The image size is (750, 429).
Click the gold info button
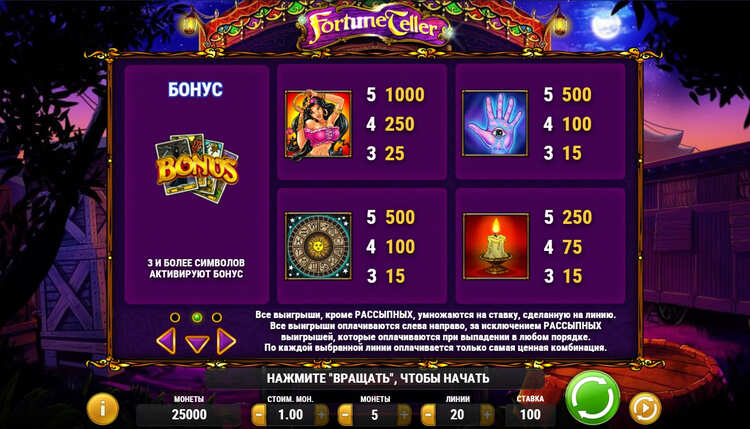point(102,409)
